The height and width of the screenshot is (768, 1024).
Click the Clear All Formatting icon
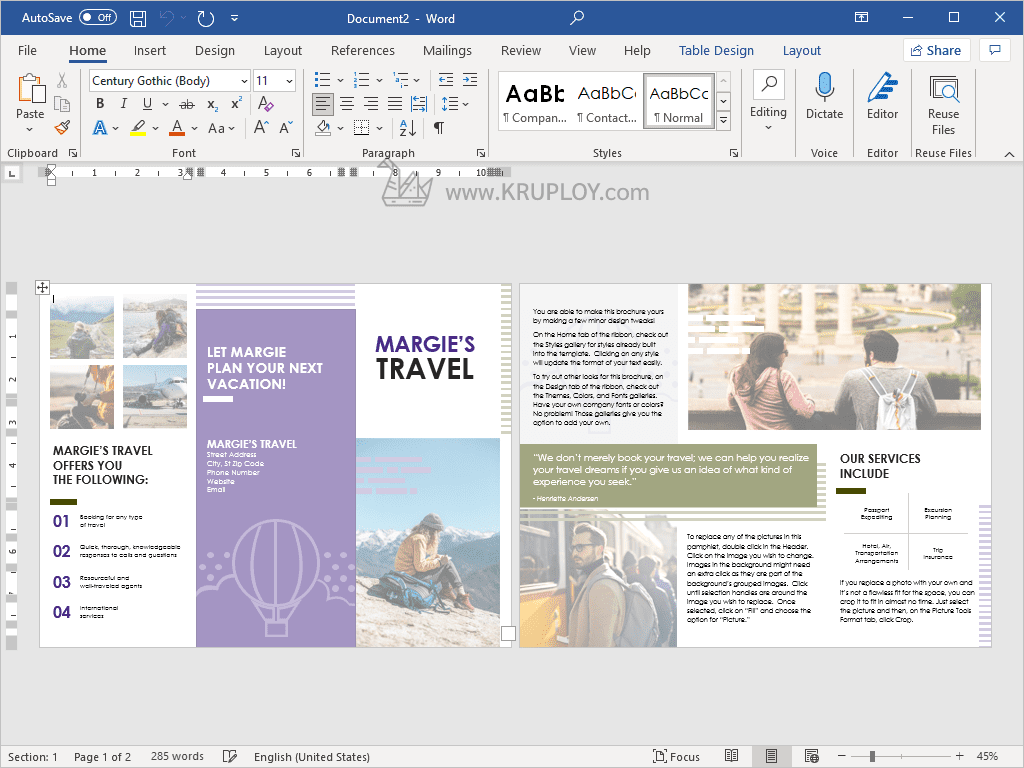click(265, 104)
